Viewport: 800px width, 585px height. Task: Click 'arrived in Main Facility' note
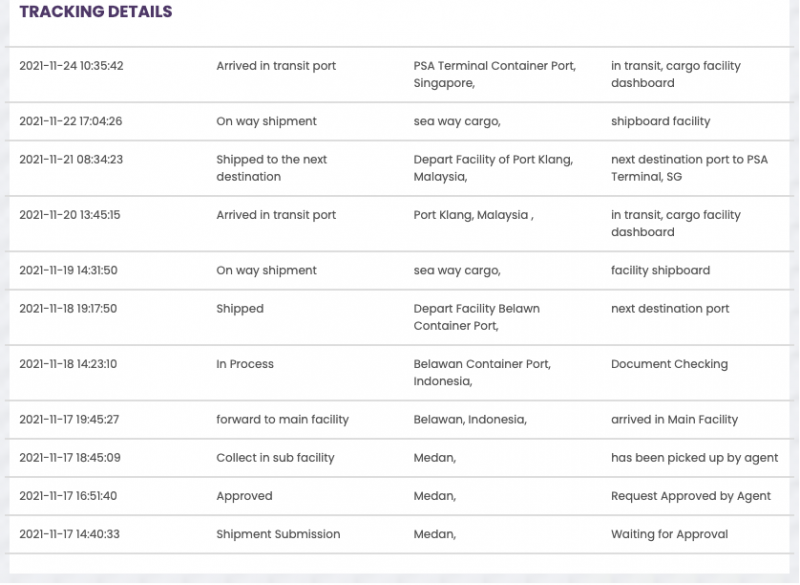pyautogui.click(x=674, y=419)
